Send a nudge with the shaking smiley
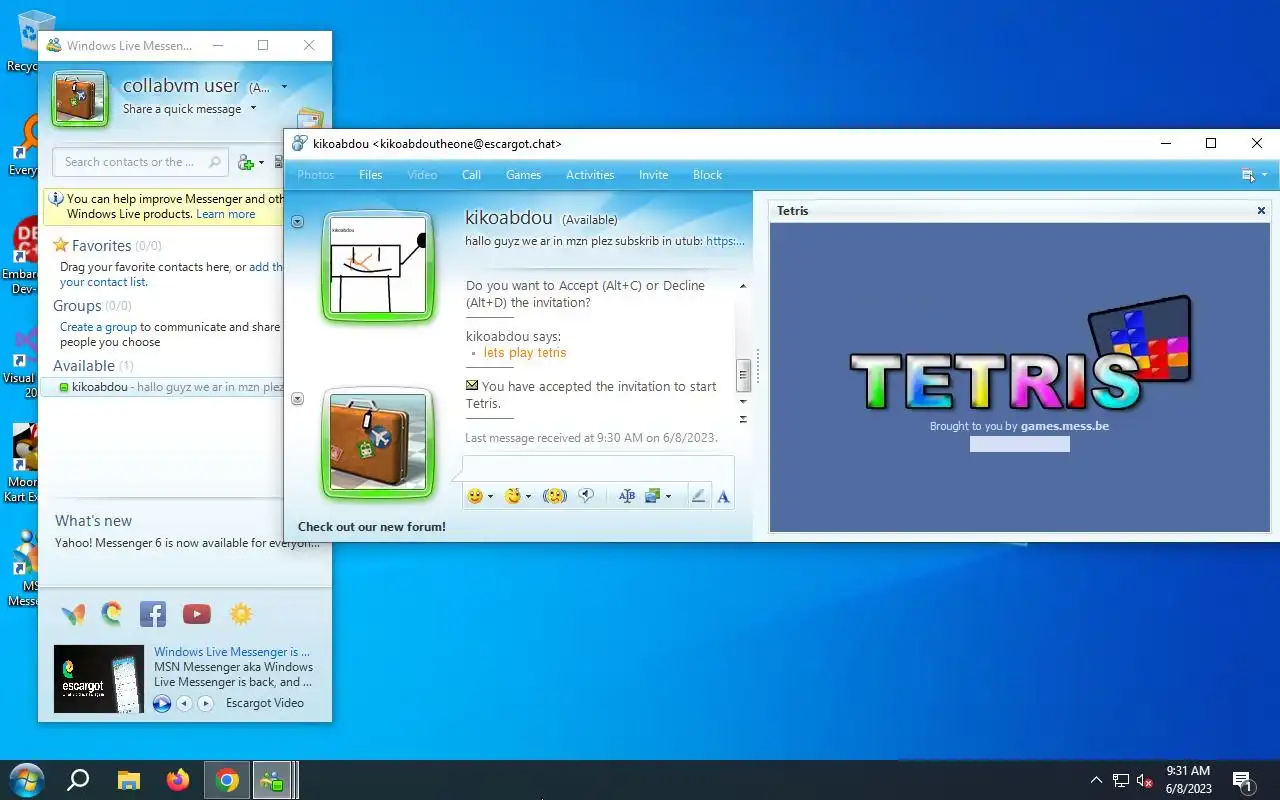 click(555, 496)
